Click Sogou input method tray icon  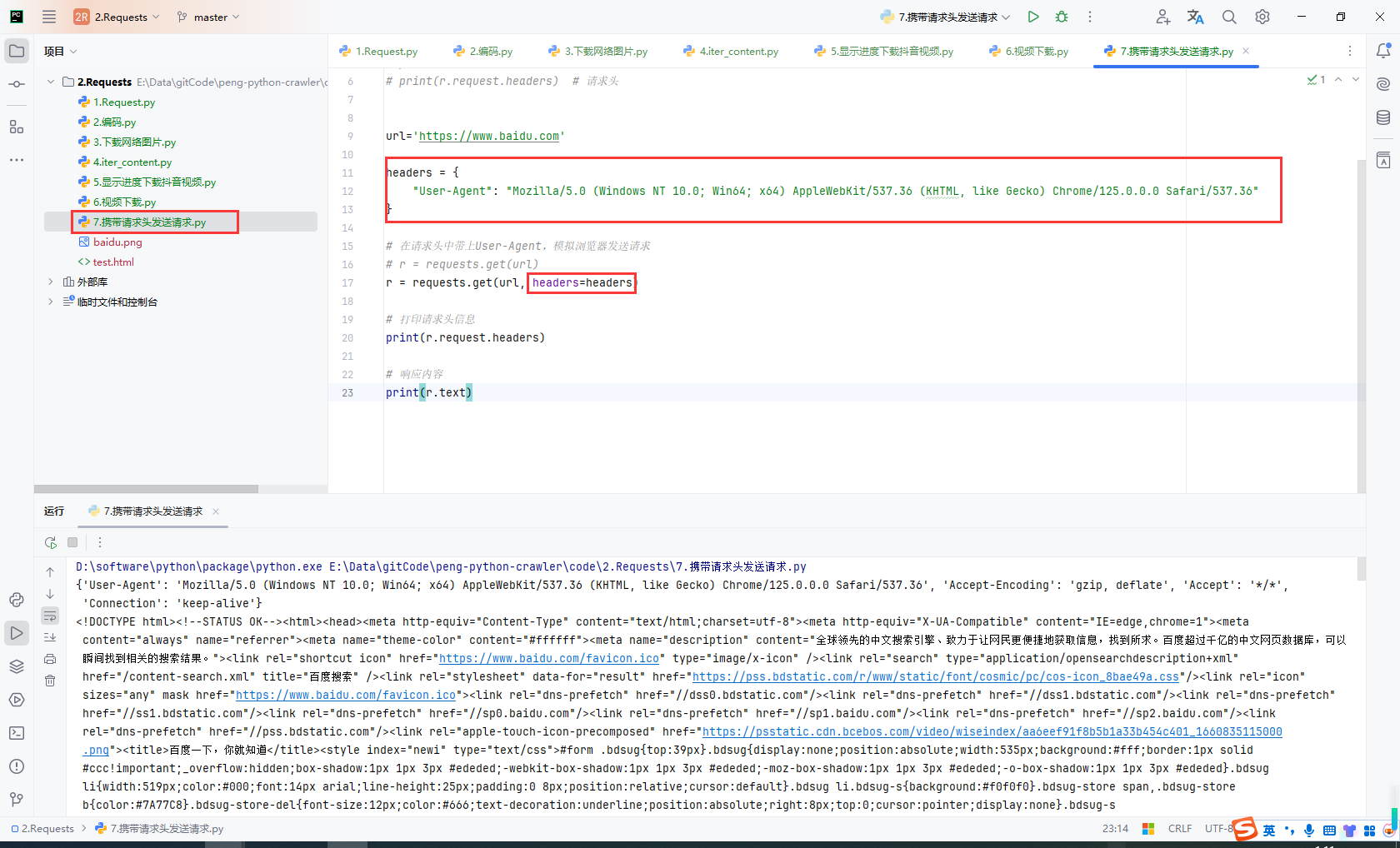1245,829
